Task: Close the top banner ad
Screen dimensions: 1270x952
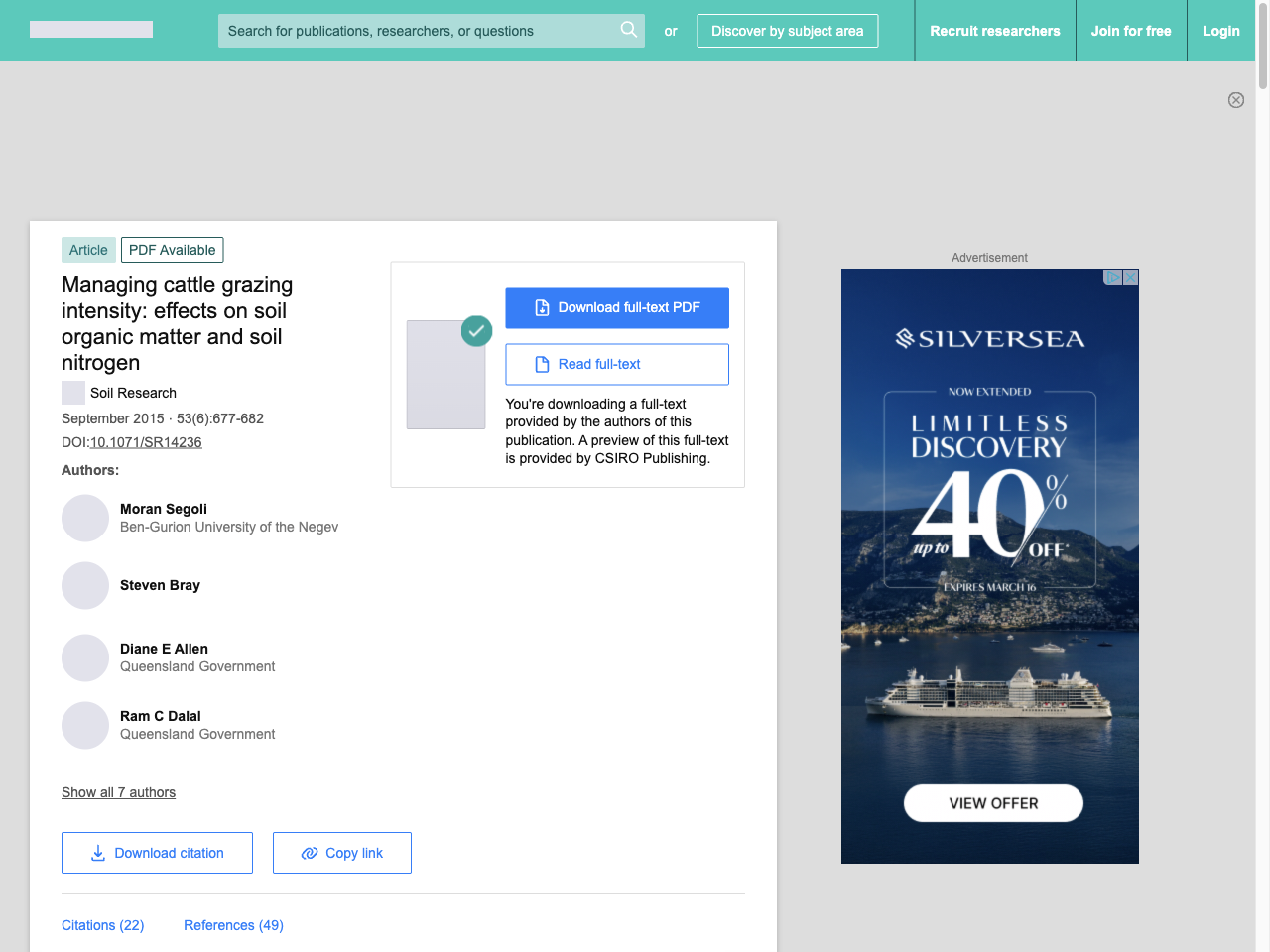Action: pos(1235,100)
